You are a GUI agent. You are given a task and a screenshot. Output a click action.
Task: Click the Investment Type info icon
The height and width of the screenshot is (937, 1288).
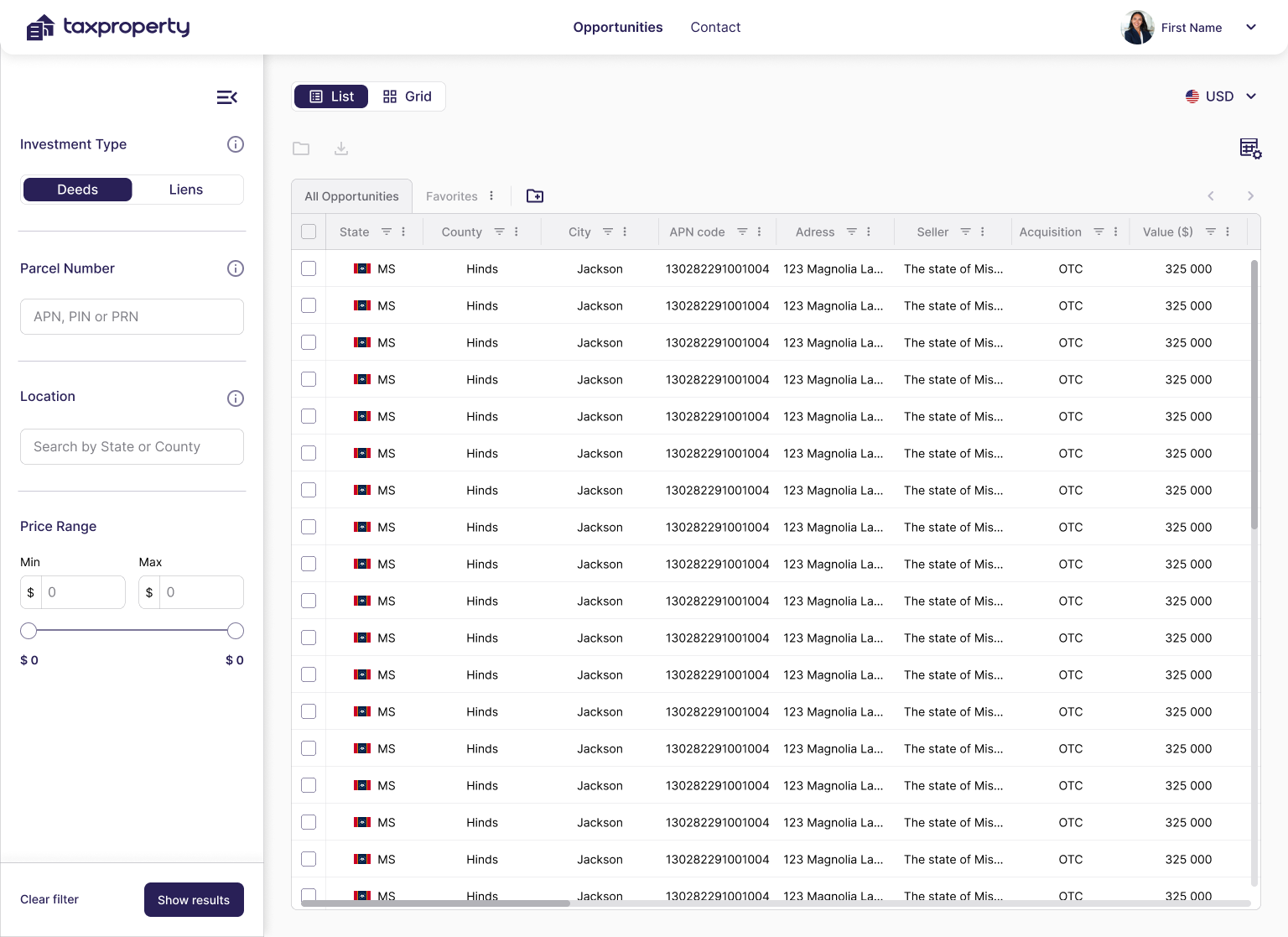tap(236, 144)
